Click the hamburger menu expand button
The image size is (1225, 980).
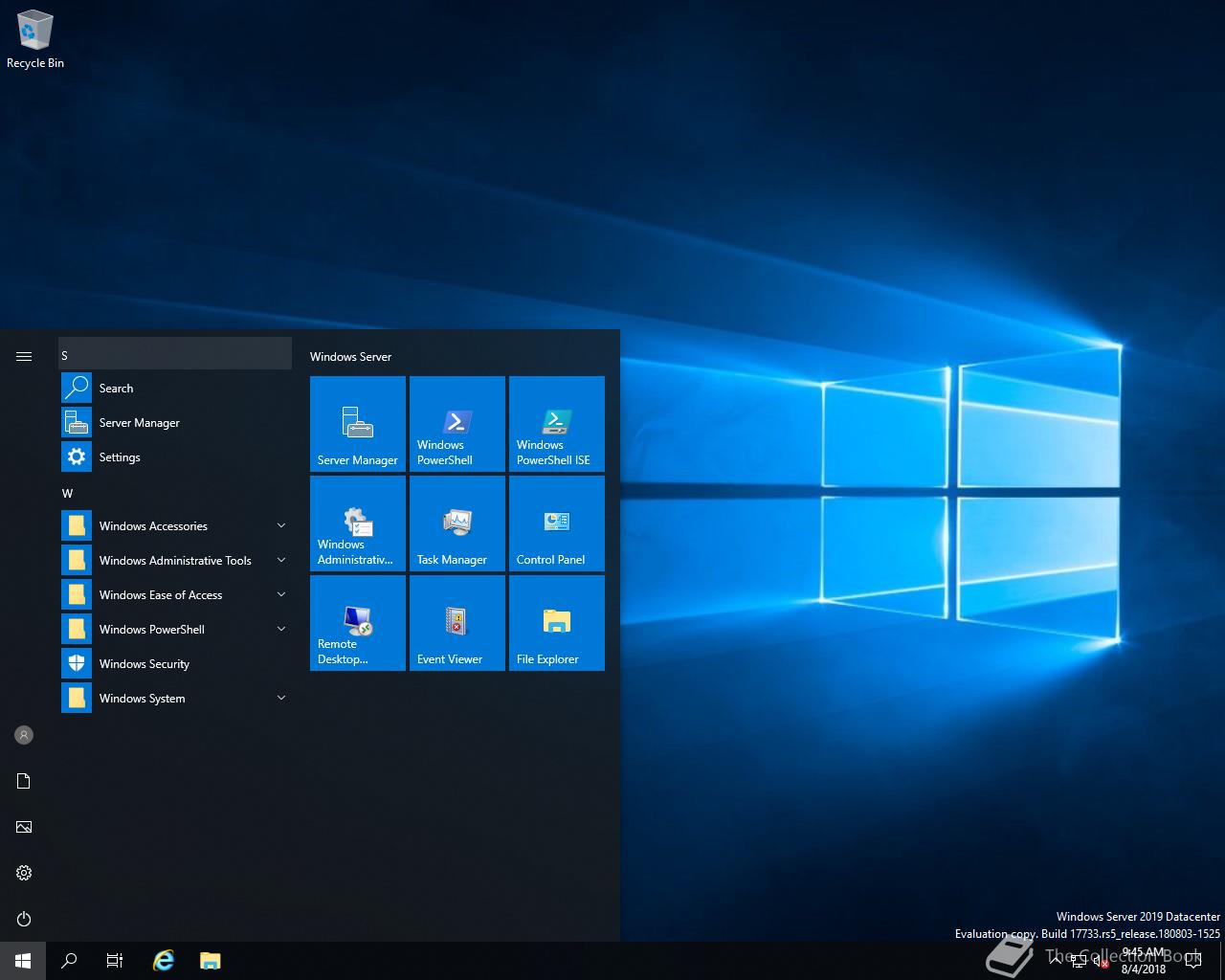[x=24, y=356]
